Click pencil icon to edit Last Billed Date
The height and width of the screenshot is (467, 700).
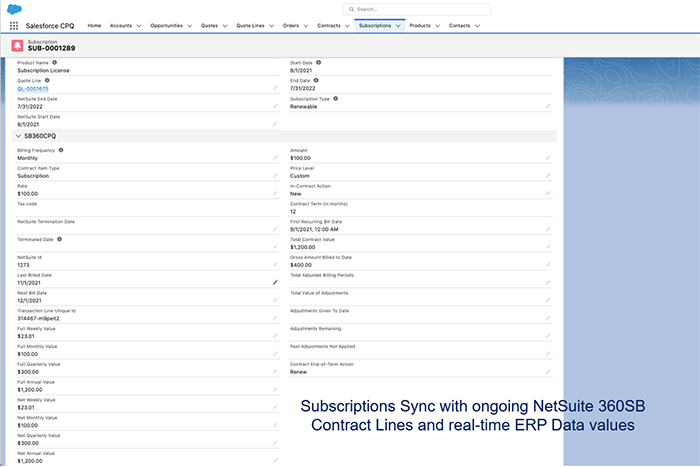click(275, 283)
